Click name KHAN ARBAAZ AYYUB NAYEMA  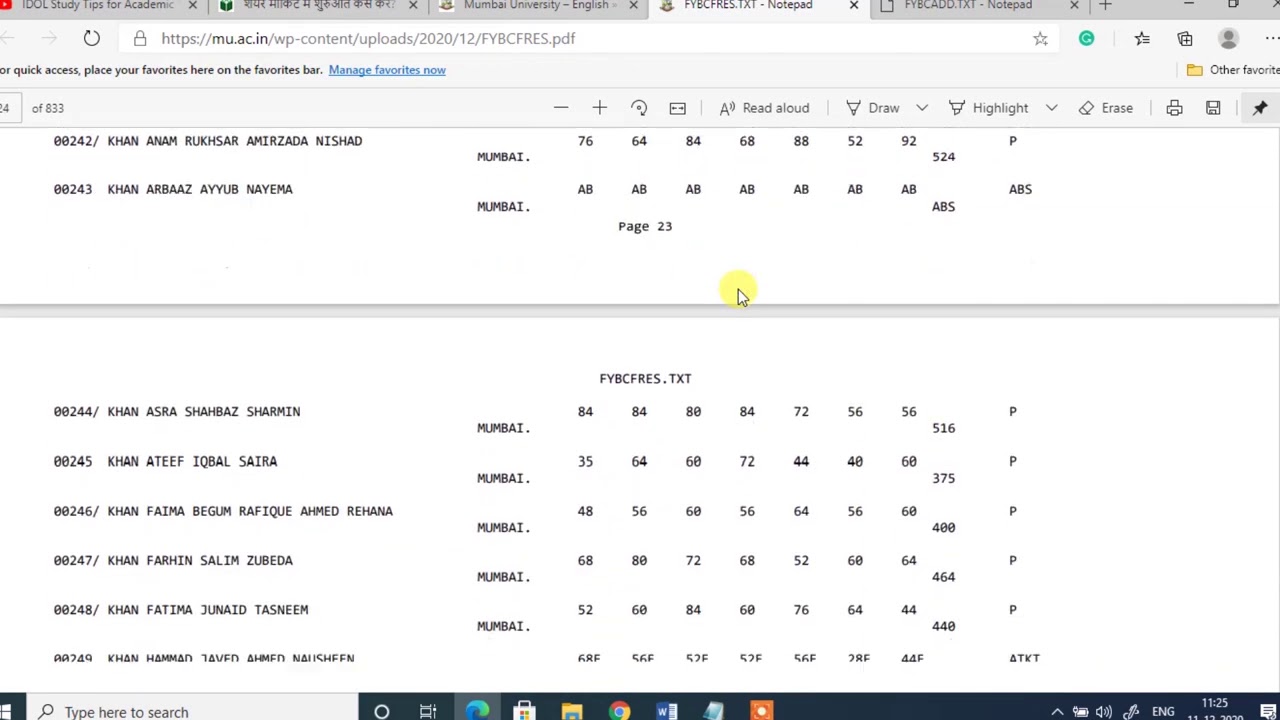coord(200,189)
